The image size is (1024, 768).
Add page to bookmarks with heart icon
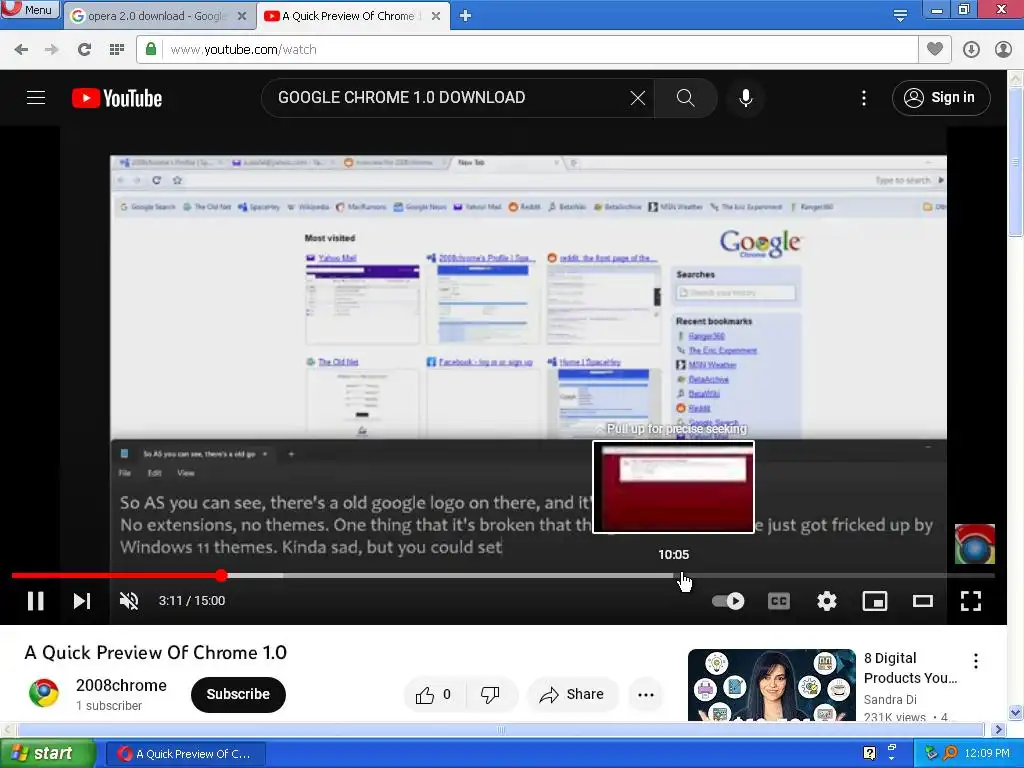[x=935, y=49]
